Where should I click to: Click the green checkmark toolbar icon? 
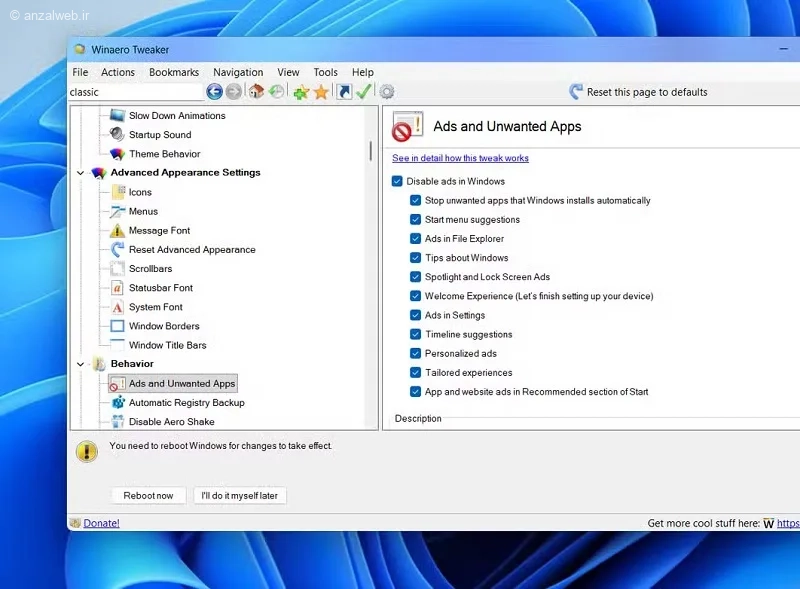[364, 92]
